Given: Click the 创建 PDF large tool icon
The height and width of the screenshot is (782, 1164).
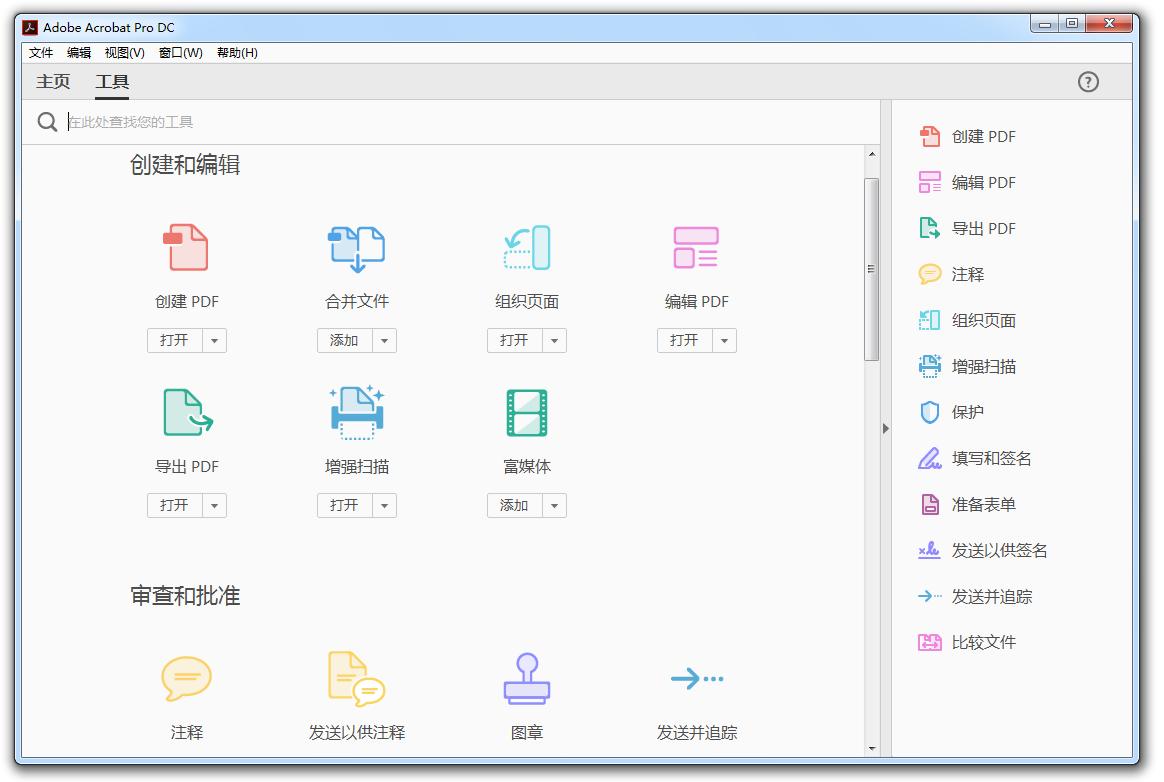Looking at the screenshot, I should click(186, 247).
